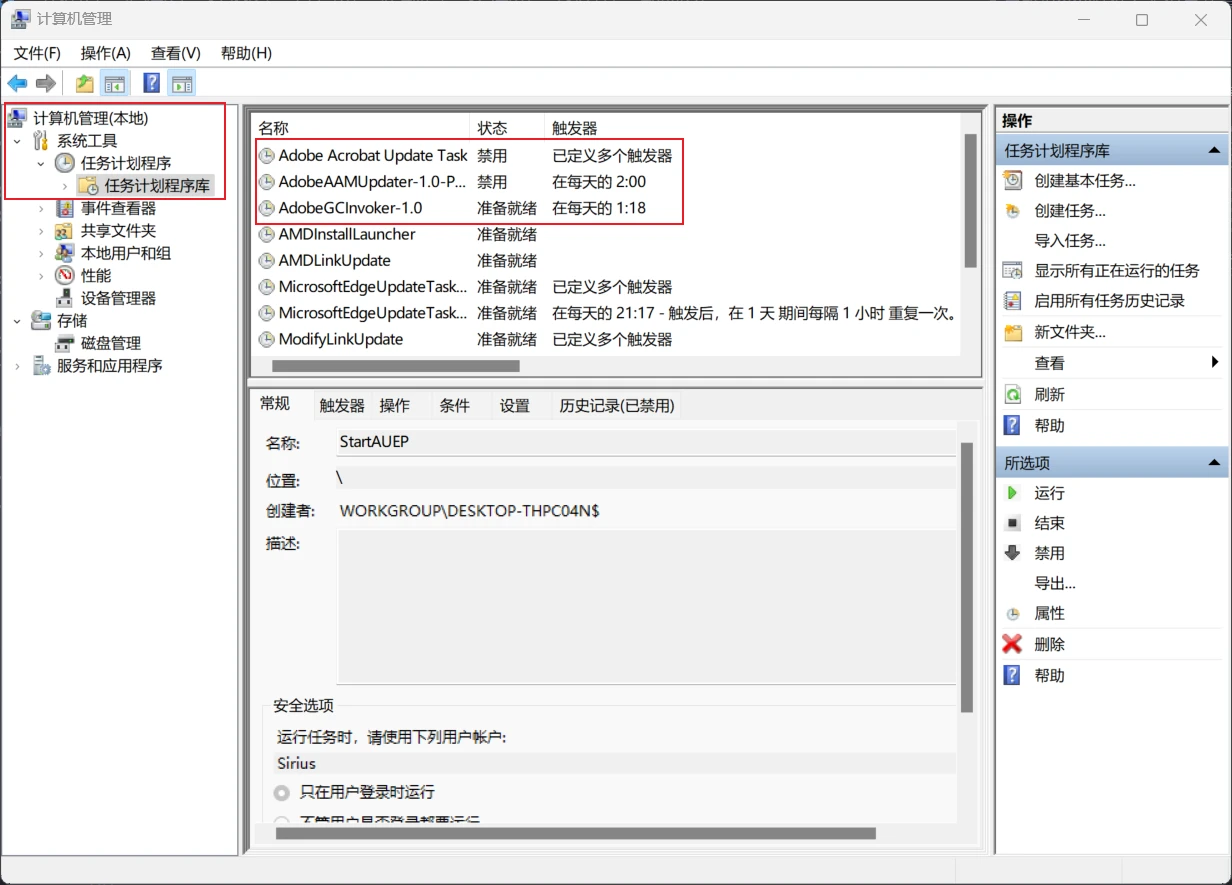The image size is (1232, 885).
Task: Select radio 只在用户登录时运行
Action: point(282,792)
